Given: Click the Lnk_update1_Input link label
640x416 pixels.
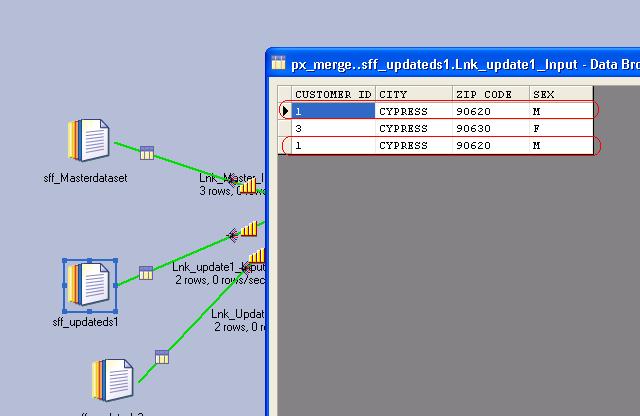Looking at the screenshot, I should (x=217, y=267).
